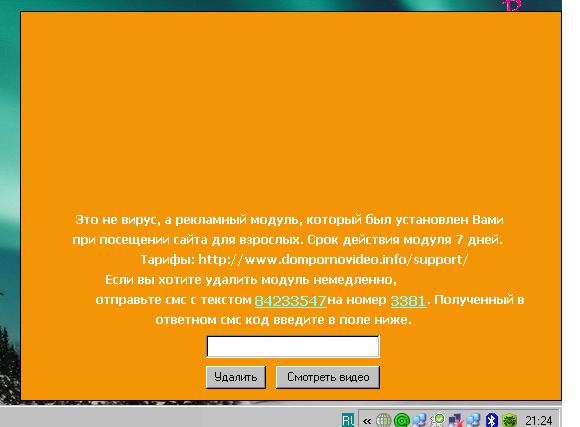Image resolution: width=580 pixels, height=427 pixels.
Task: Click the first network connection tray icon
Action: [419, 420]
